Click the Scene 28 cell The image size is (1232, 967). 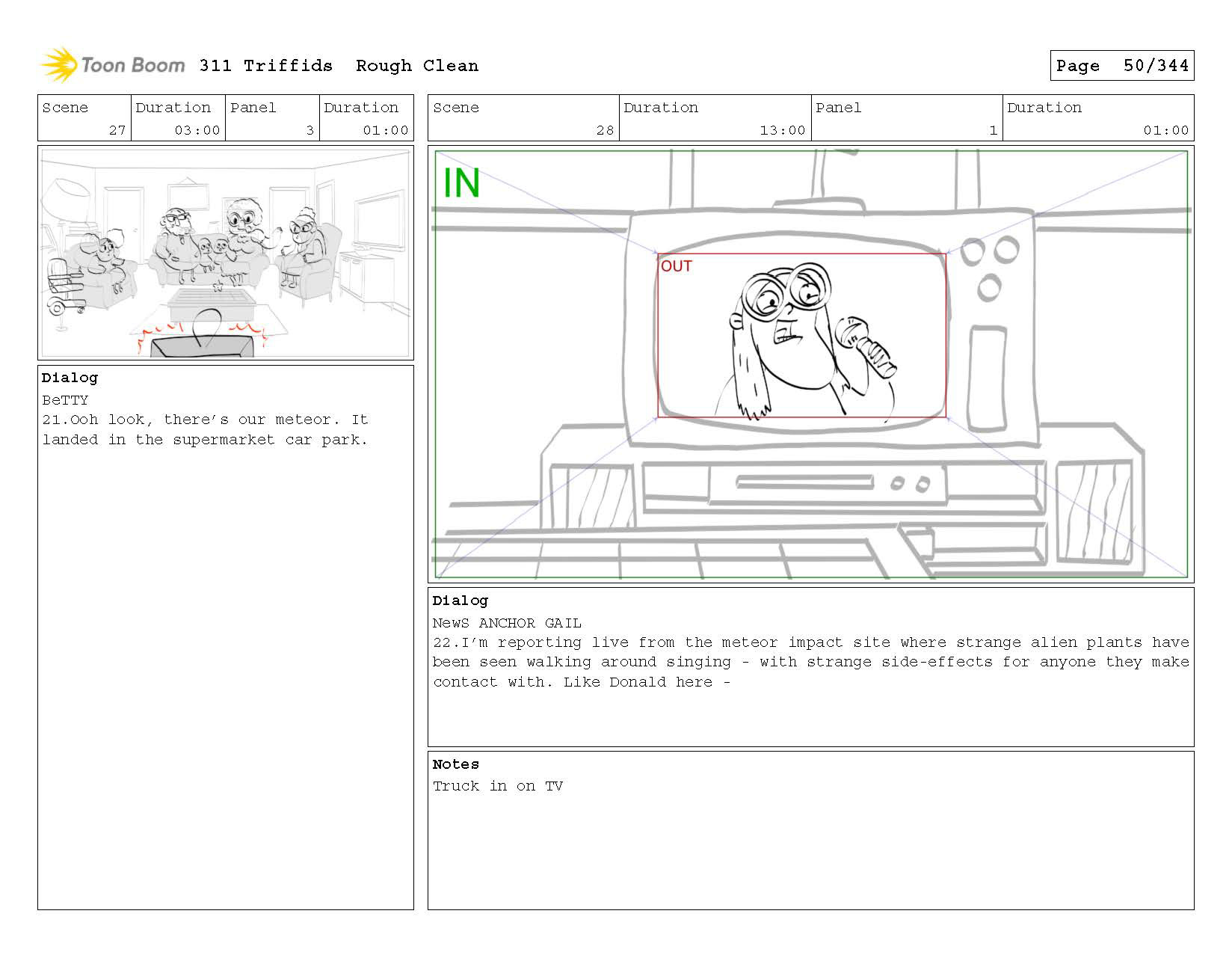(x=523, y=118)
